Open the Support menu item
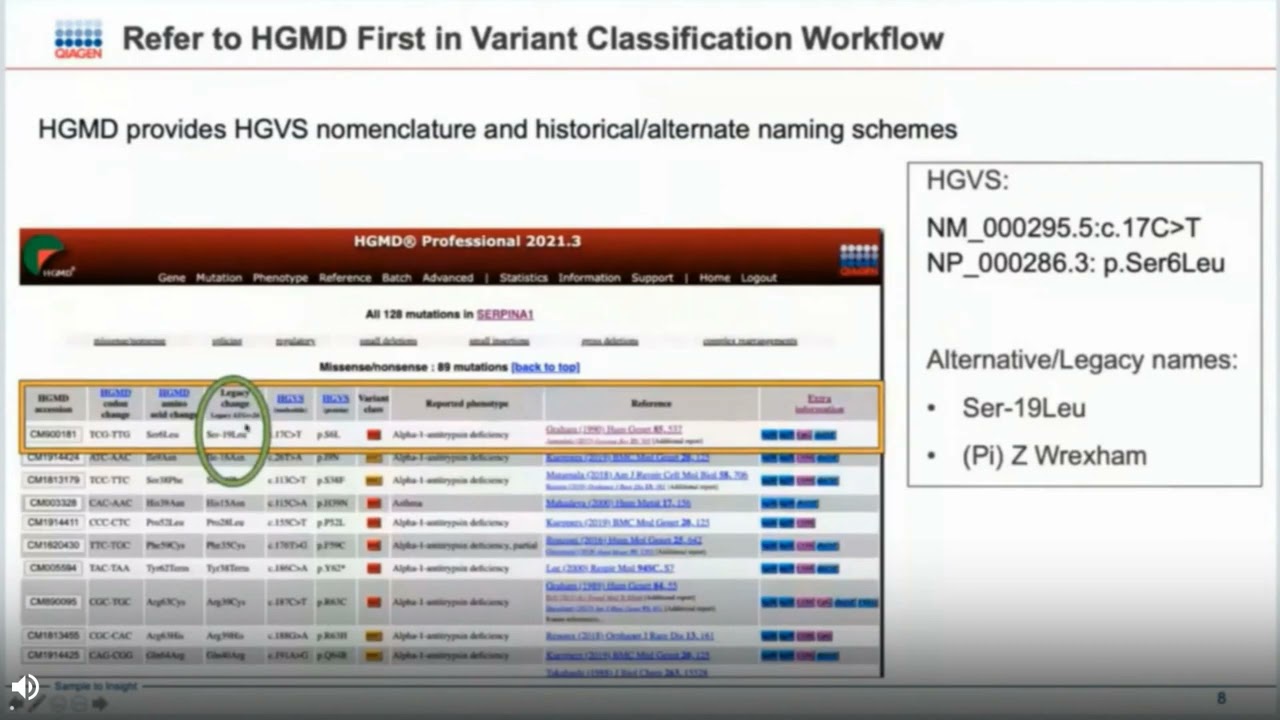The image size is (1280, 720). click(652, 278)
